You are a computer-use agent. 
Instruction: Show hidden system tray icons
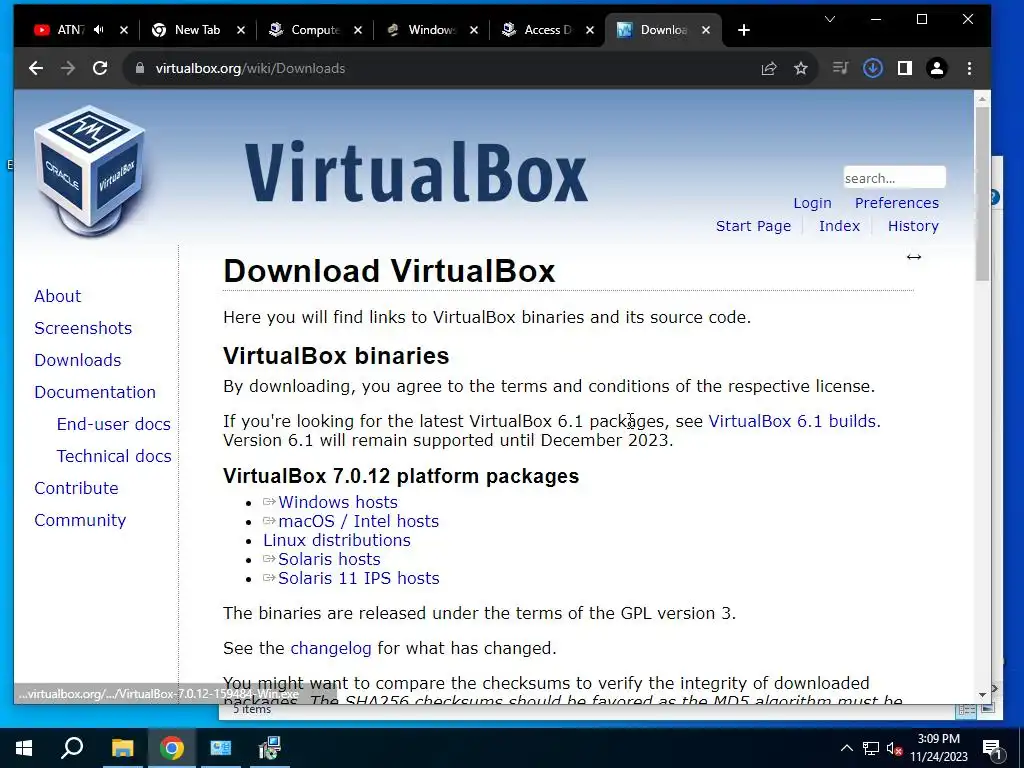tap(846, 748)
